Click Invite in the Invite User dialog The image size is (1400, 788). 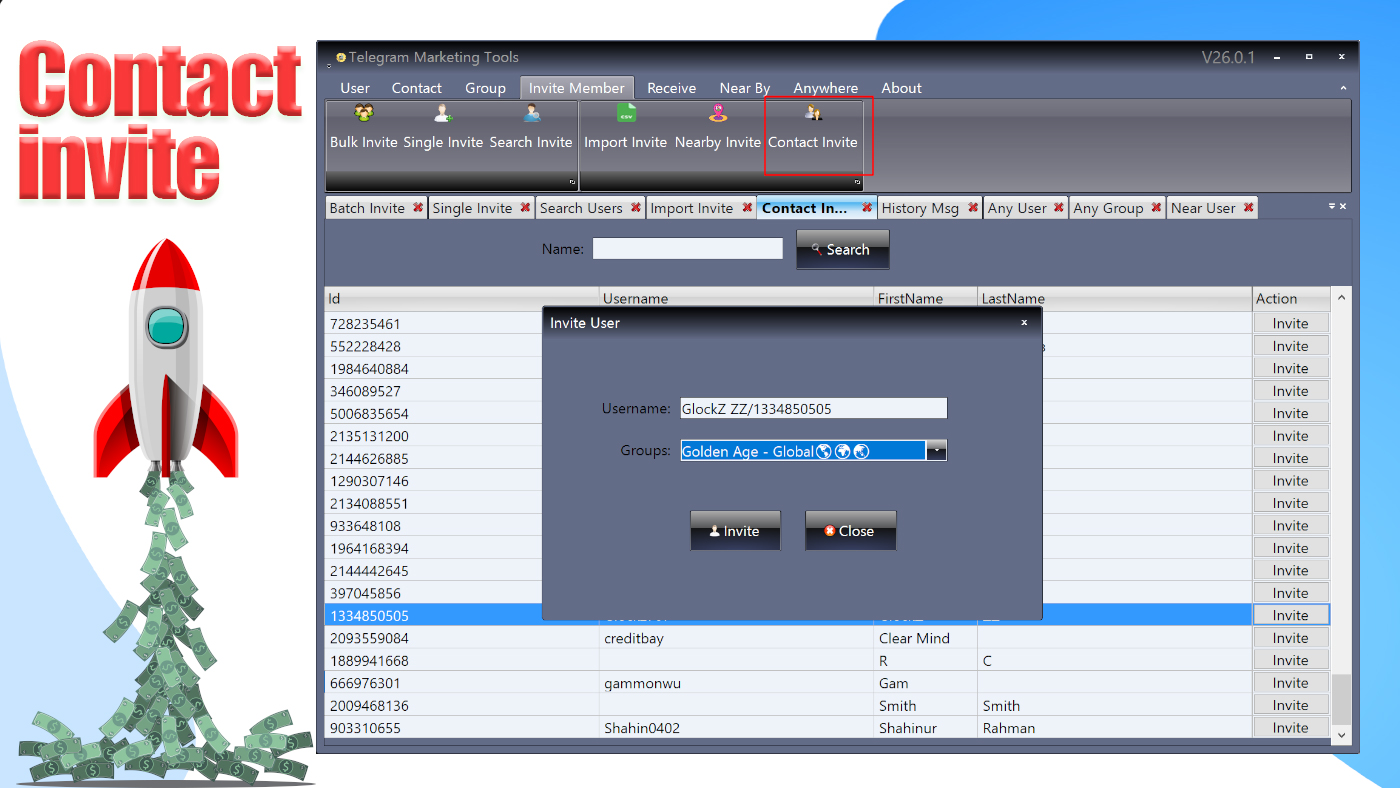pos(735,531)
